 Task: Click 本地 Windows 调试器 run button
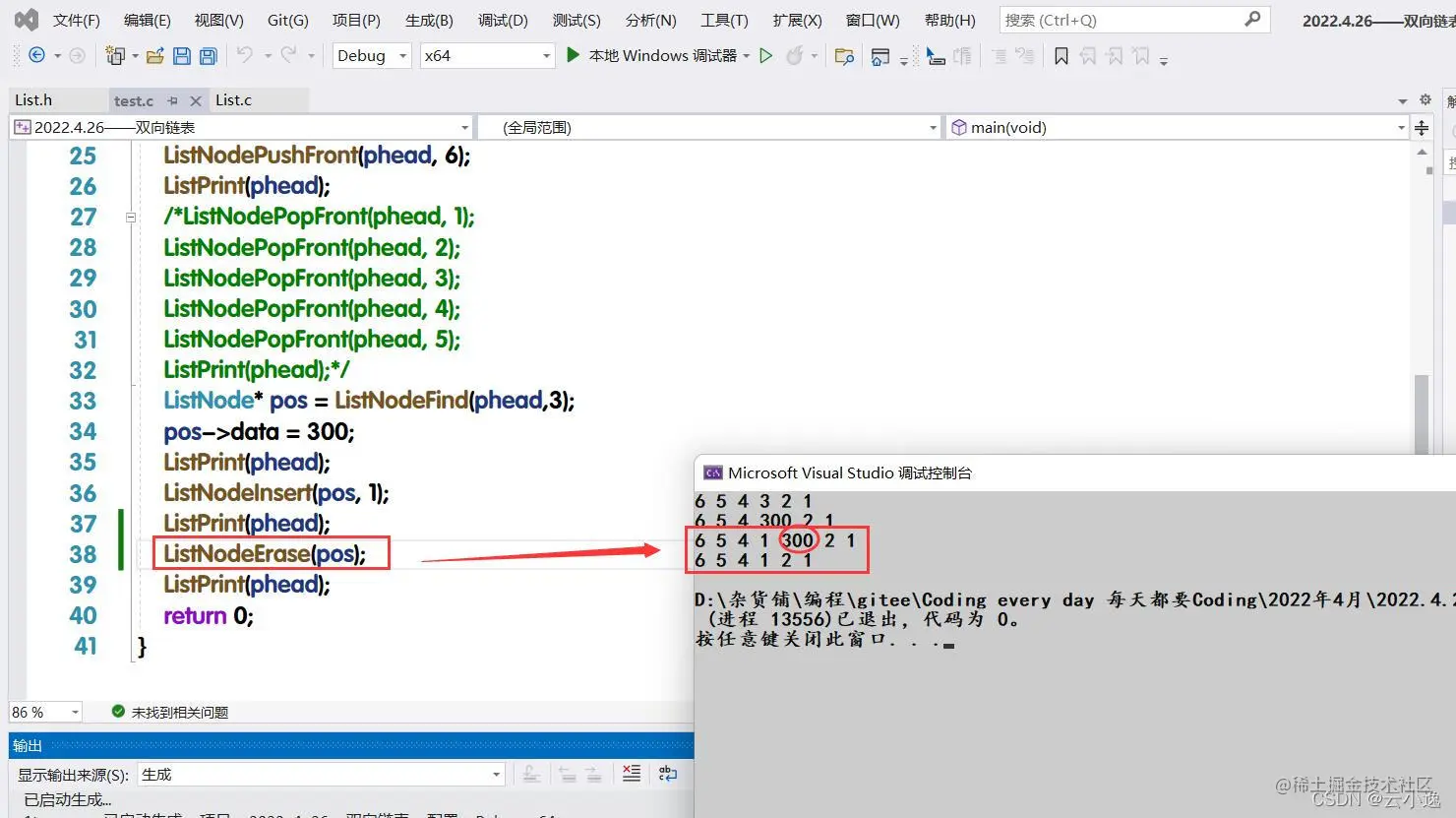pyautogui.click(x=651, y=56)
